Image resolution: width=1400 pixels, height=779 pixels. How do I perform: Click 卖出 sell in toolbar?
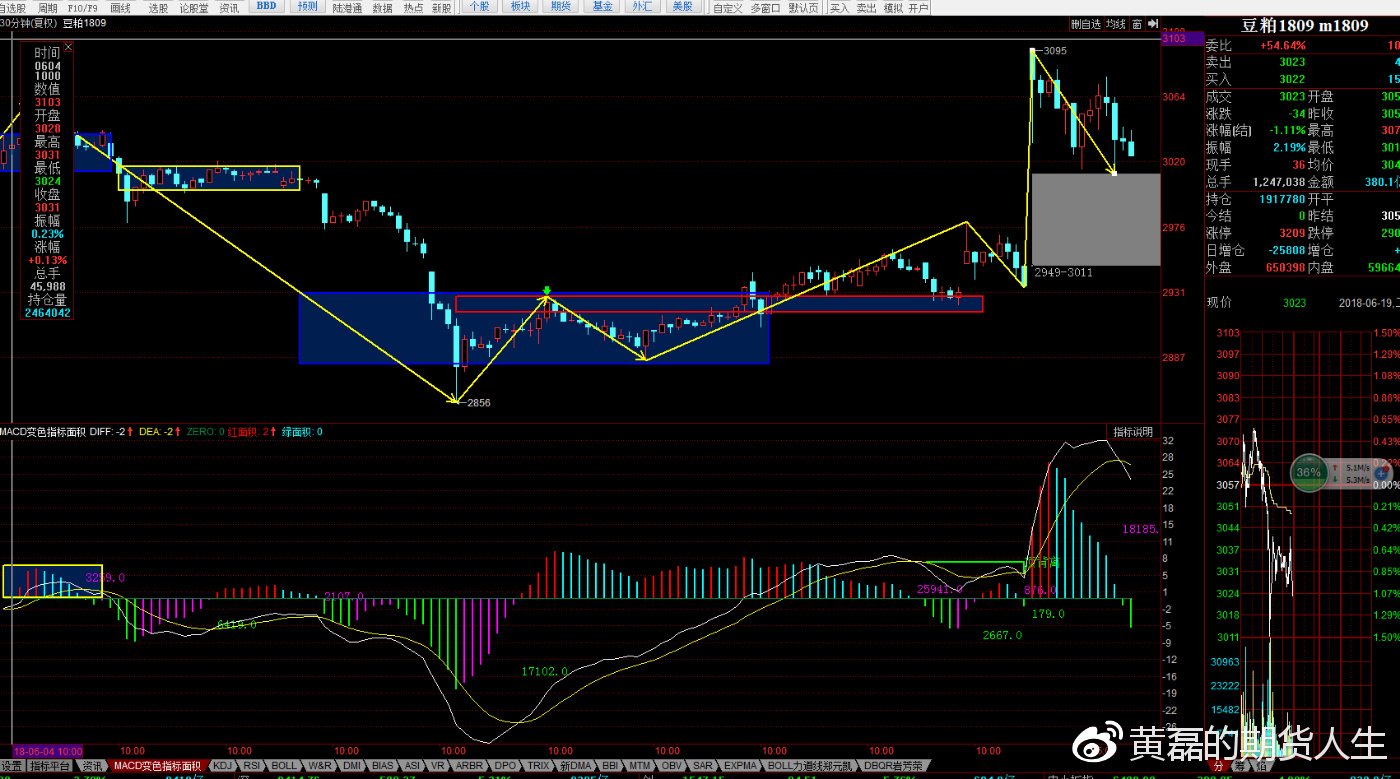coord(866,7)
